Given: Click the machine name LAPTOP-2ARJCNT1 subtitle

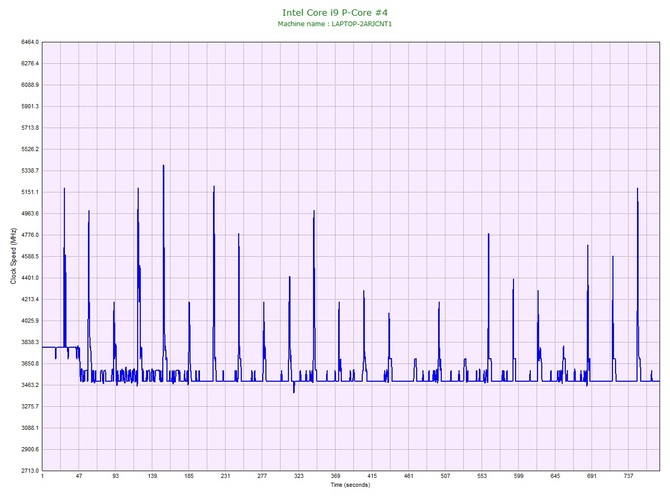Looking at the screenshot, I should pos(335,24).
